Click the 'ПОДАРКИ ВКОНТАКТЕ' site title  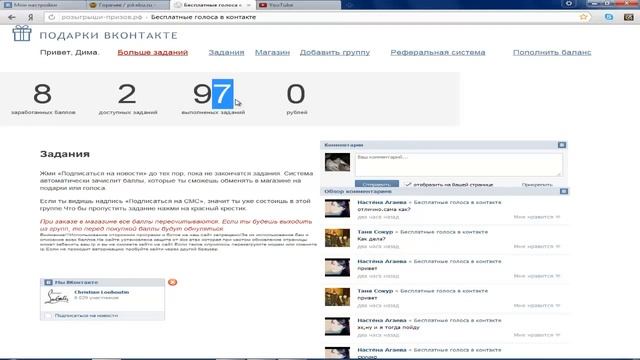(108, 36)
